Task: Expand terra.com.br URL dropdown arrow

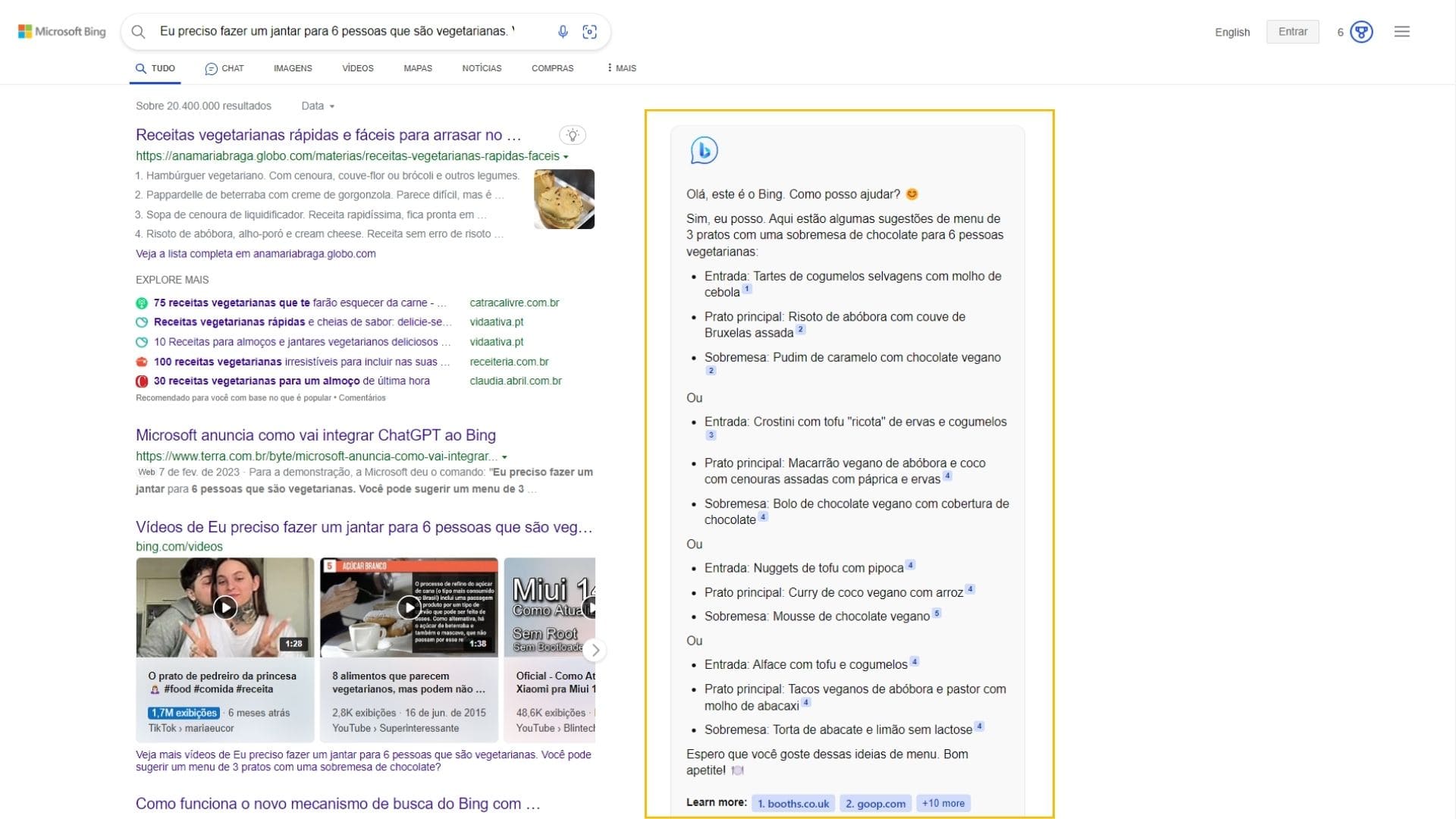Action: click(504, 457)
